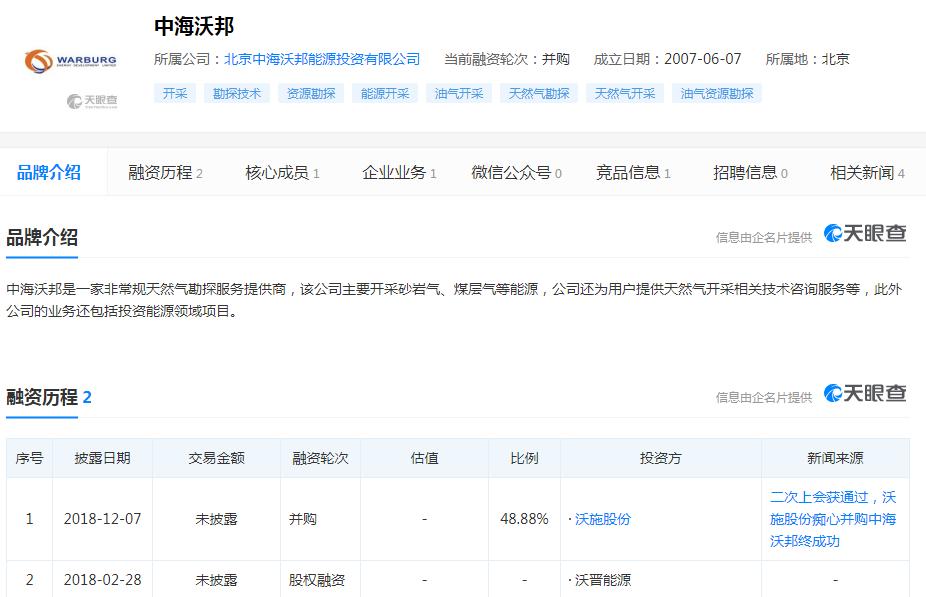The height and width of the screenshot is (597, 926).
Task: Click the date cell 2018-02-28
Action: point(102,580)
